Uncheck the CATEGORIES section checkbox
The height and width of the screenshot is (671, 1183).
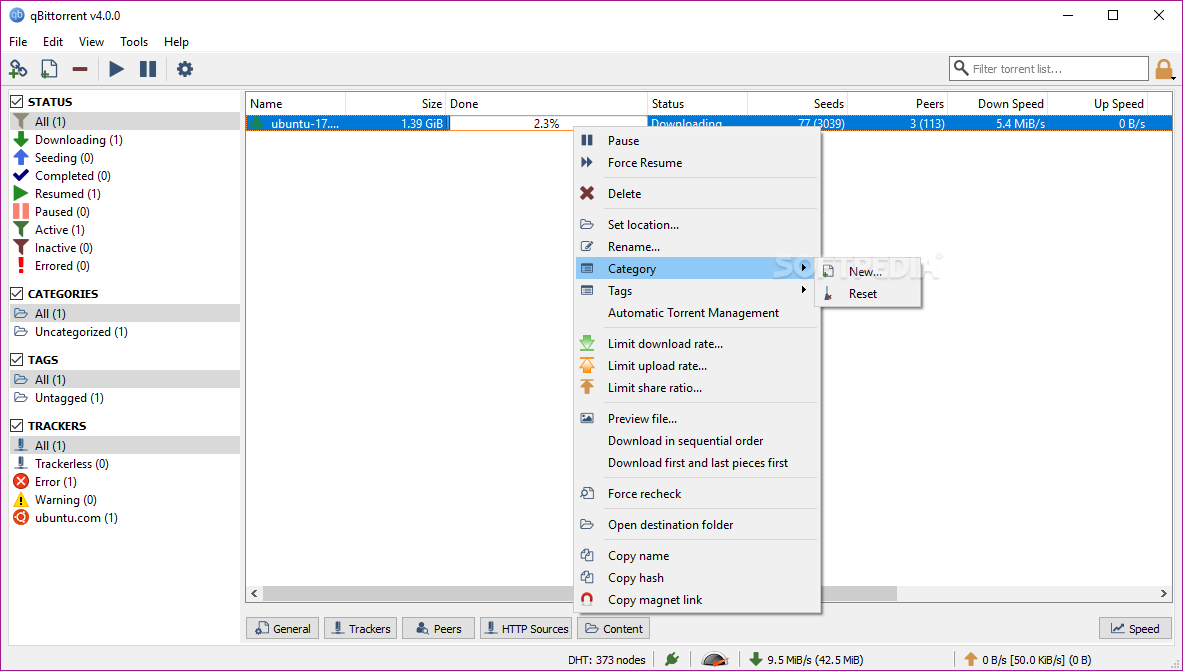(17, 293)
